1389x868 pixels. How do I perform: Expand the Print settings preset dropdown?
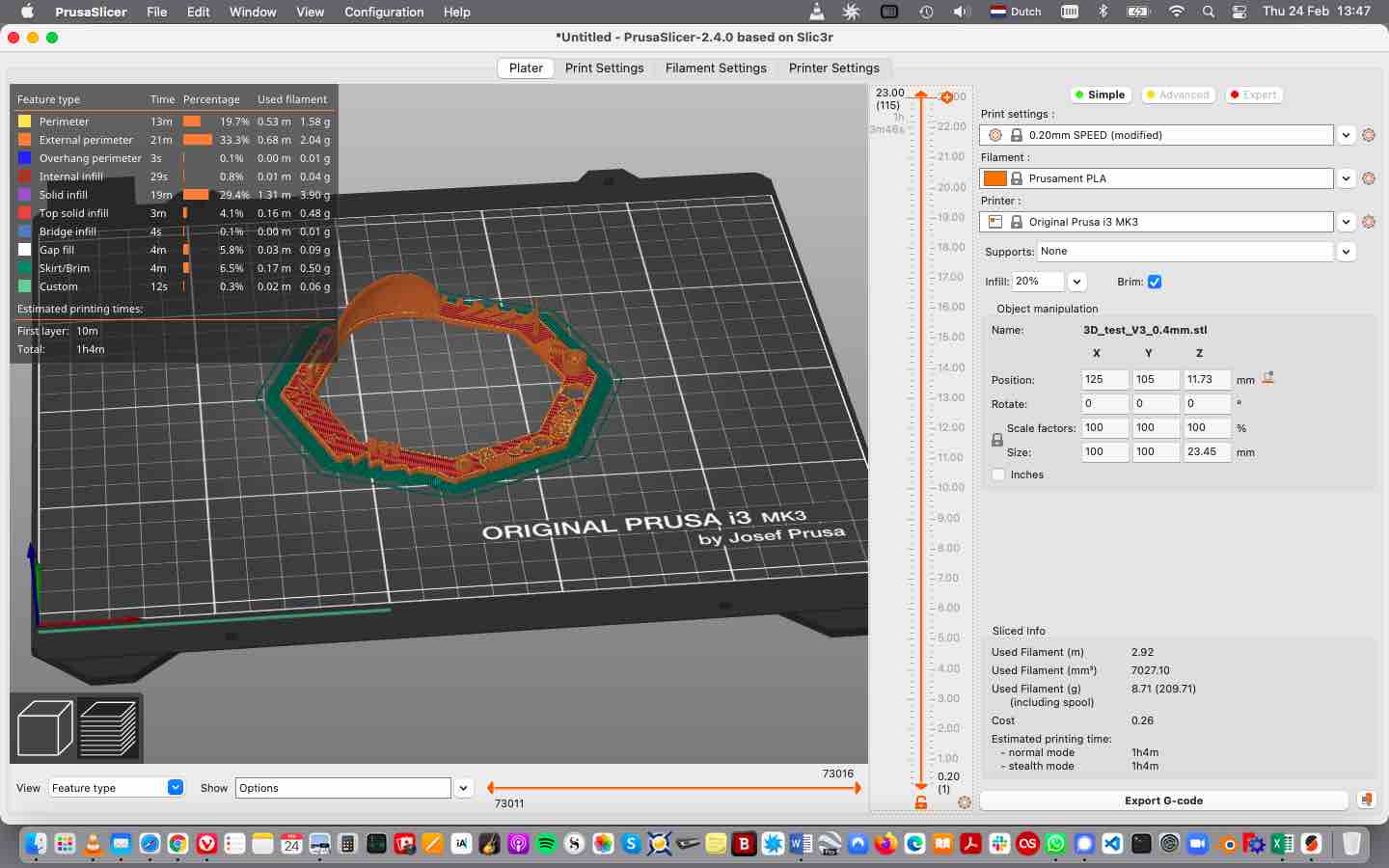[x=1347, y=135]
